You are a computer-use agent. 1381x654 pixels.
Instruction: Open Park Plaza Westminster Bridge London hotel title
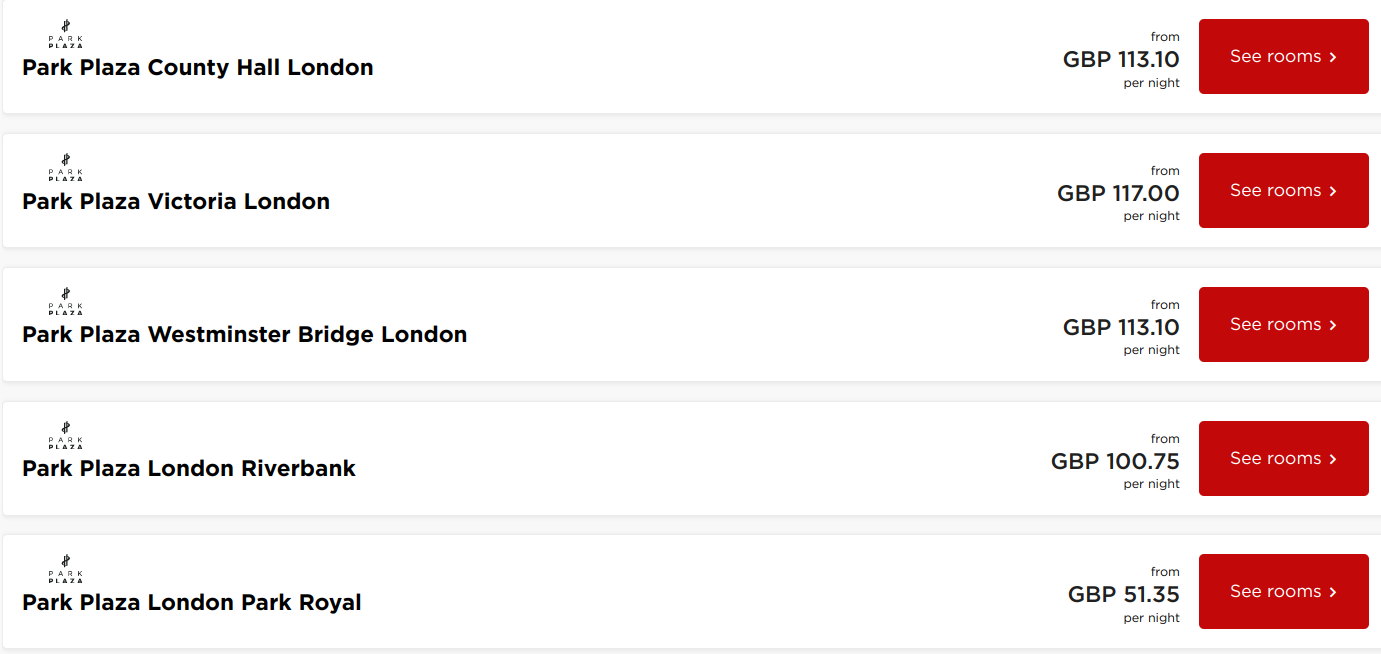(245, 335)
